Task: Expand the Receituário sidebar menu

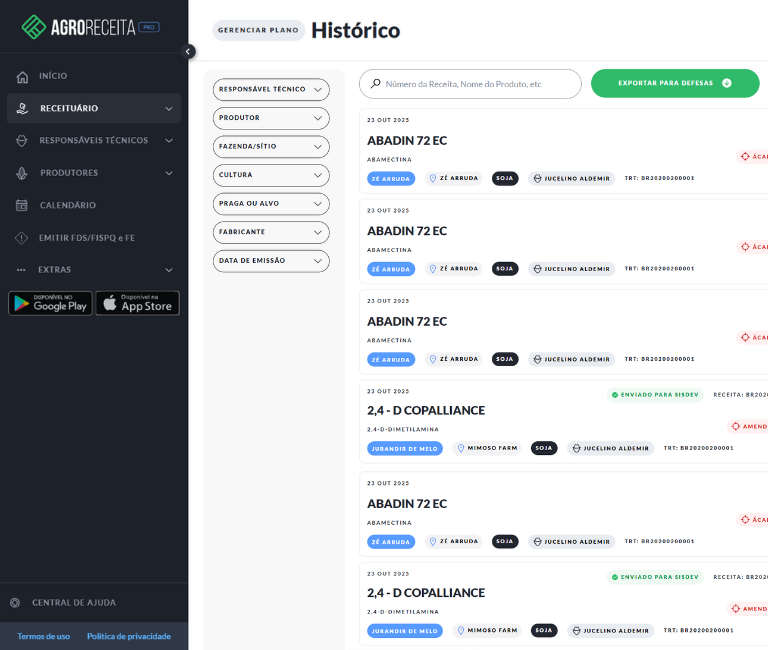Action: pyautogui.click(x=93, y=108)
